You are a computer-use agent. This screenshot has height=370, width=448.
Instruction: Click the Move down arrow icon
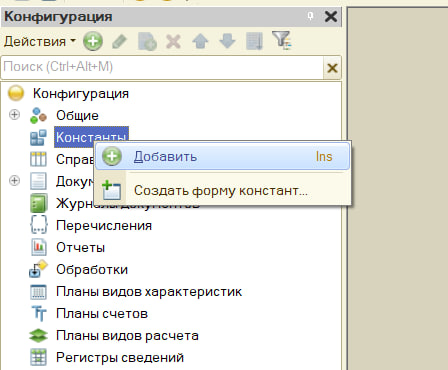pyautogui.click(x=227, y=42)
